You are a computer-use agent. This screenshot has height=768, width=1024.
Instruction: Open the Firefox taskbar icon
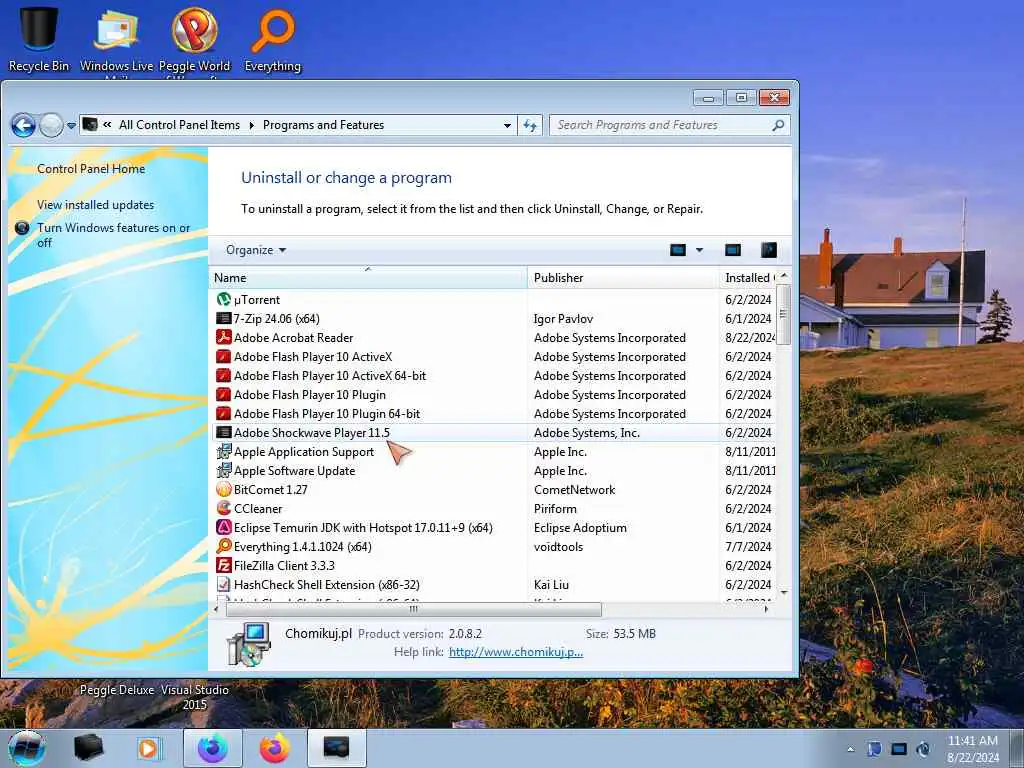pyautogui.click(x=275, y=748)
